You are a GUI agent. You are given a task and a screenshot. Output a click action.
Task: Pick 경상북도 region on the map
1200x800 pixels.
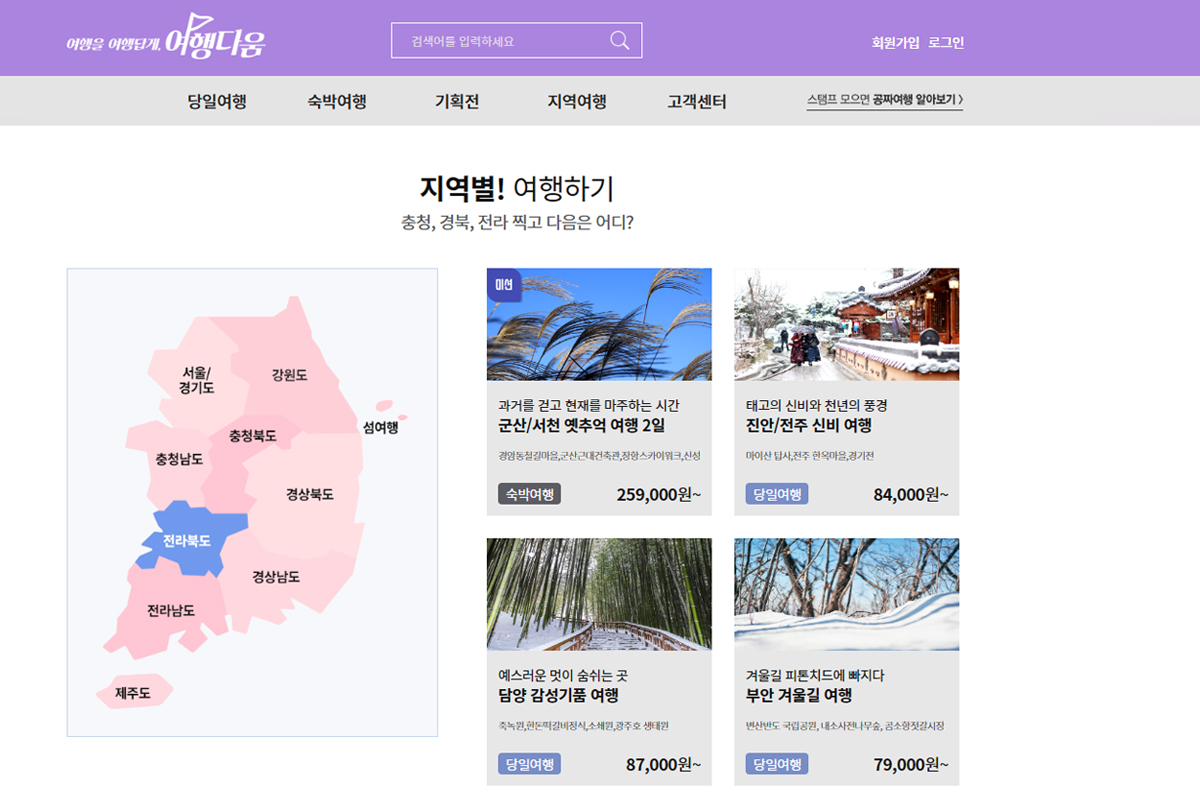point(309,494)
